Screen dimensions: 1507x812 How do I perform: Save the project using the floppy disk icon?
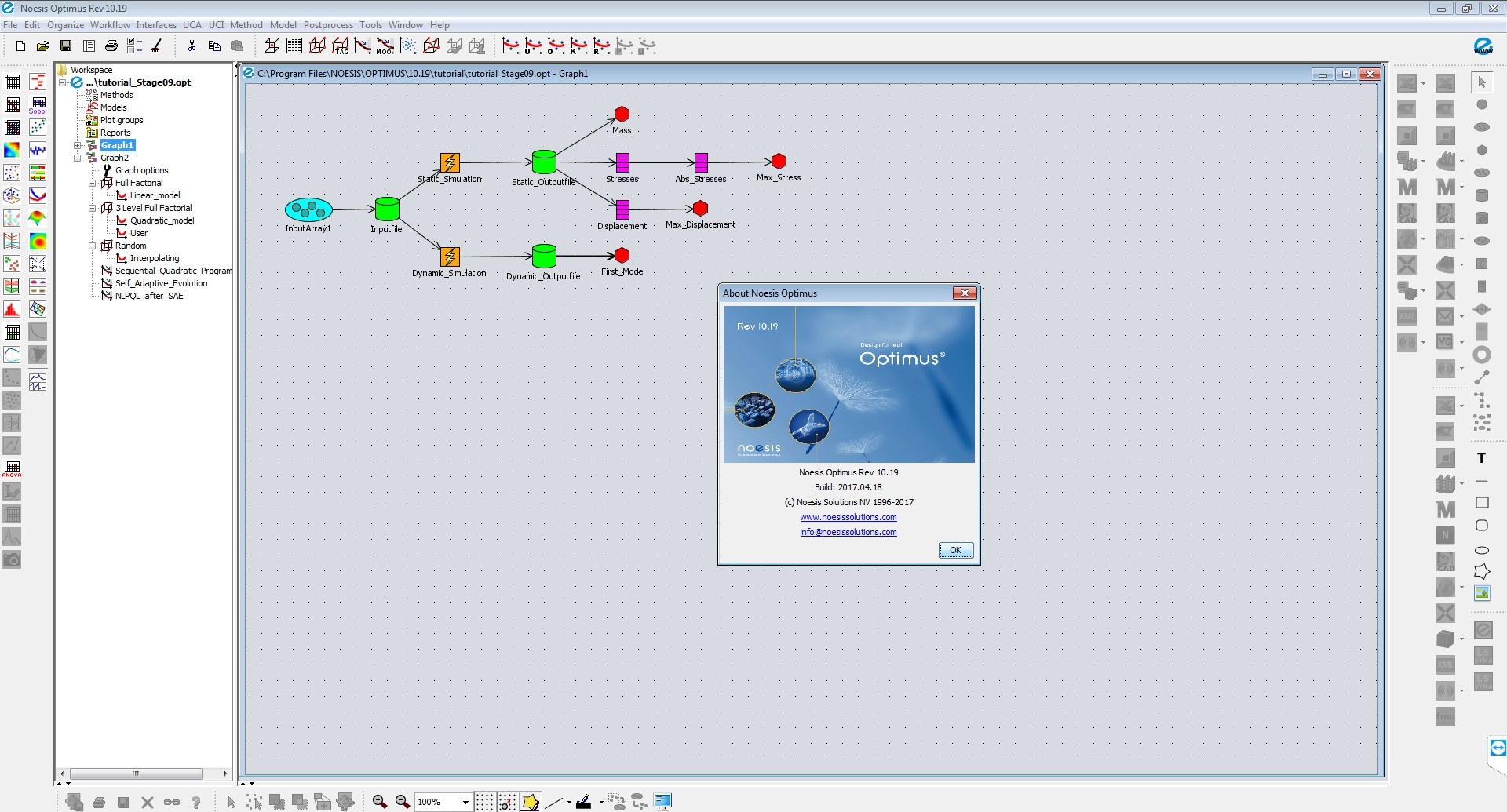point(66,46)
